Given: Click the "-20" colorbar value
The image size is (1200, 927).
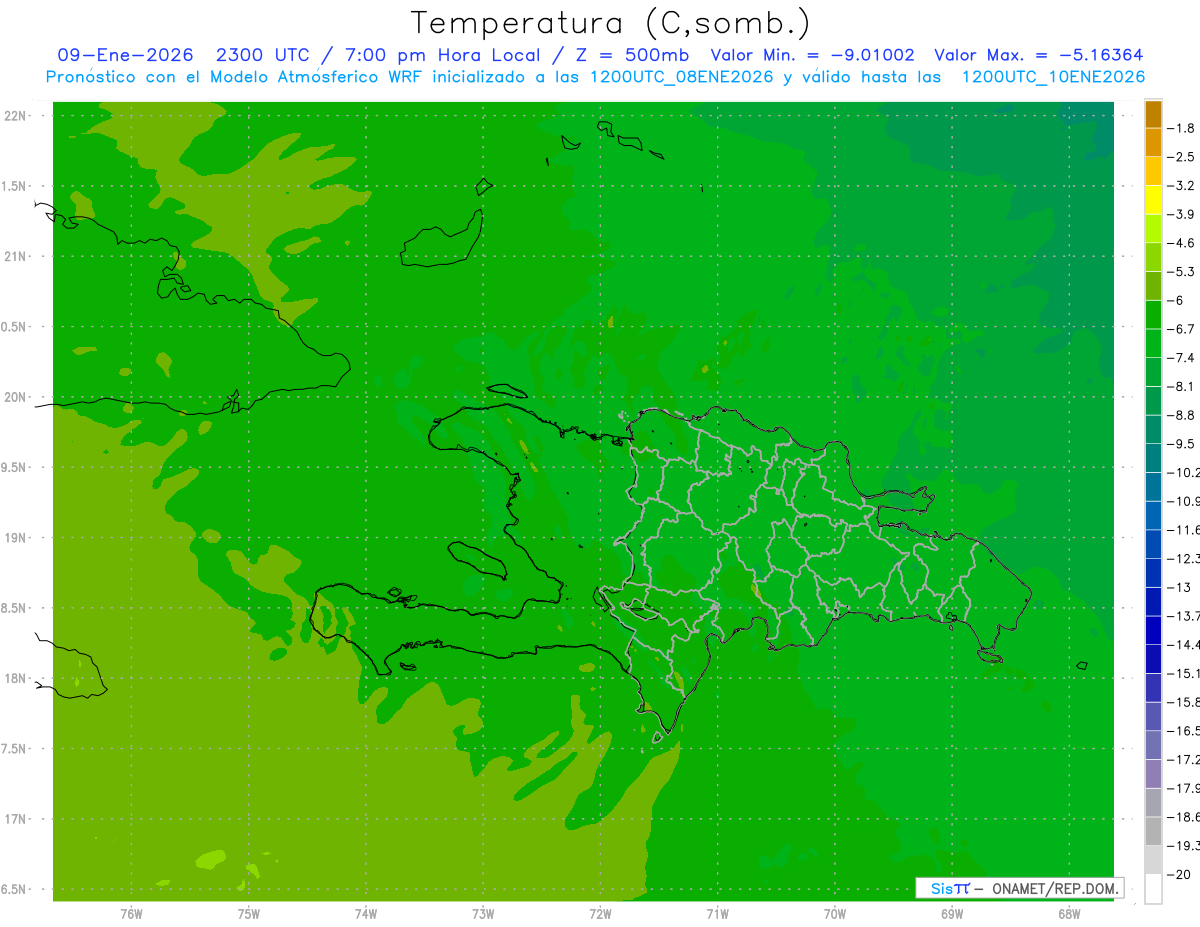Looking at the screenshot, I should [x=1178, y=875].
